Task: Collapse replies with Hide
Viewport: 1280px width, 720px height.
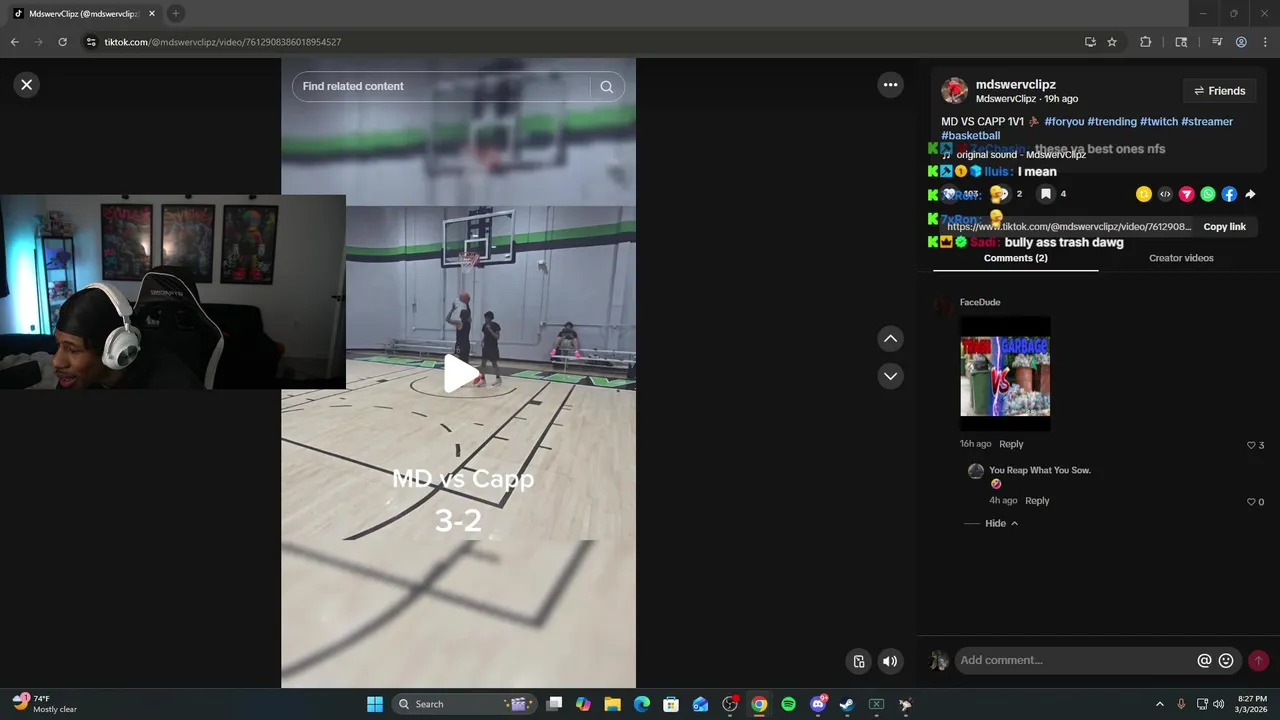Action: (1001, 524)
